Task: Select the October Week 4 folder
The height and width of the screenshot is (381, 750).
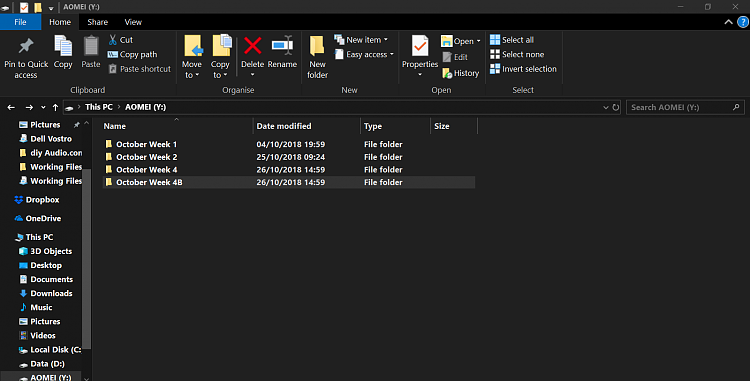Action: click(289, 169)
